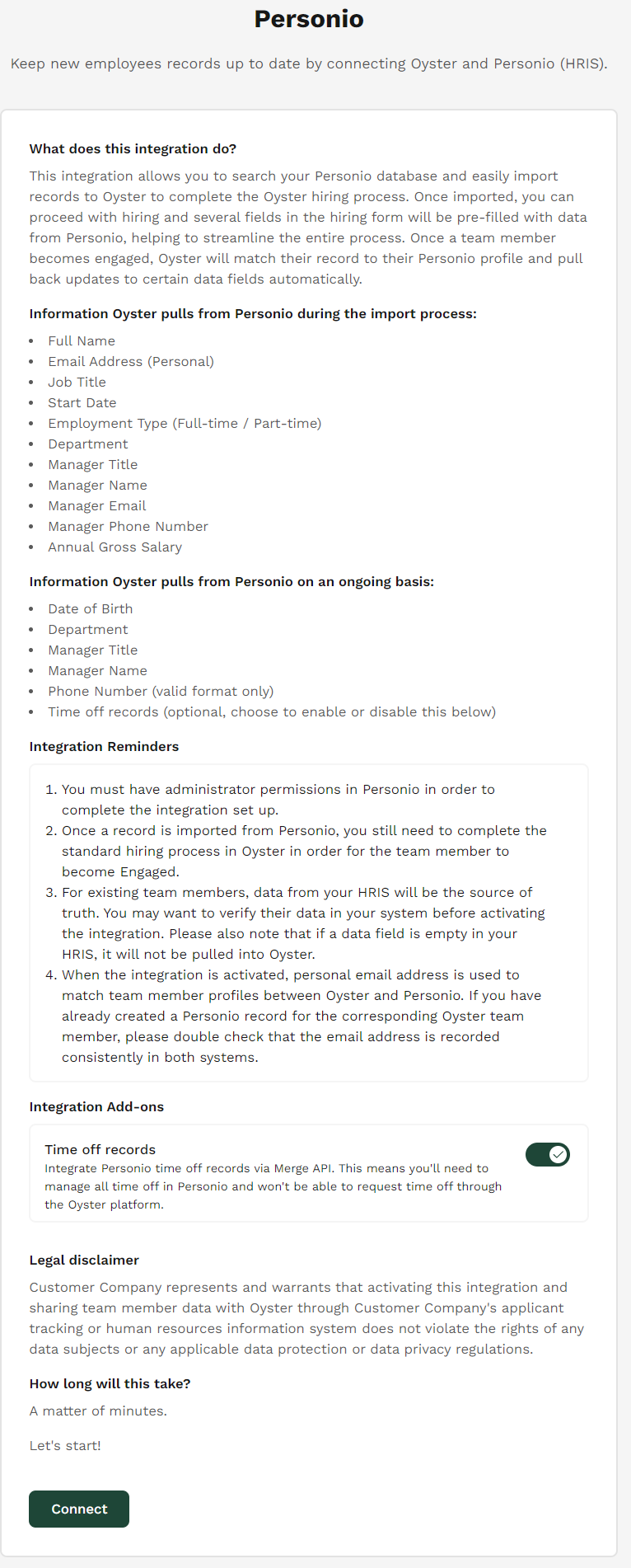Select the Integration Reminders heading
The width and height of the screenshot is (631, 1568).
[104, 746]
